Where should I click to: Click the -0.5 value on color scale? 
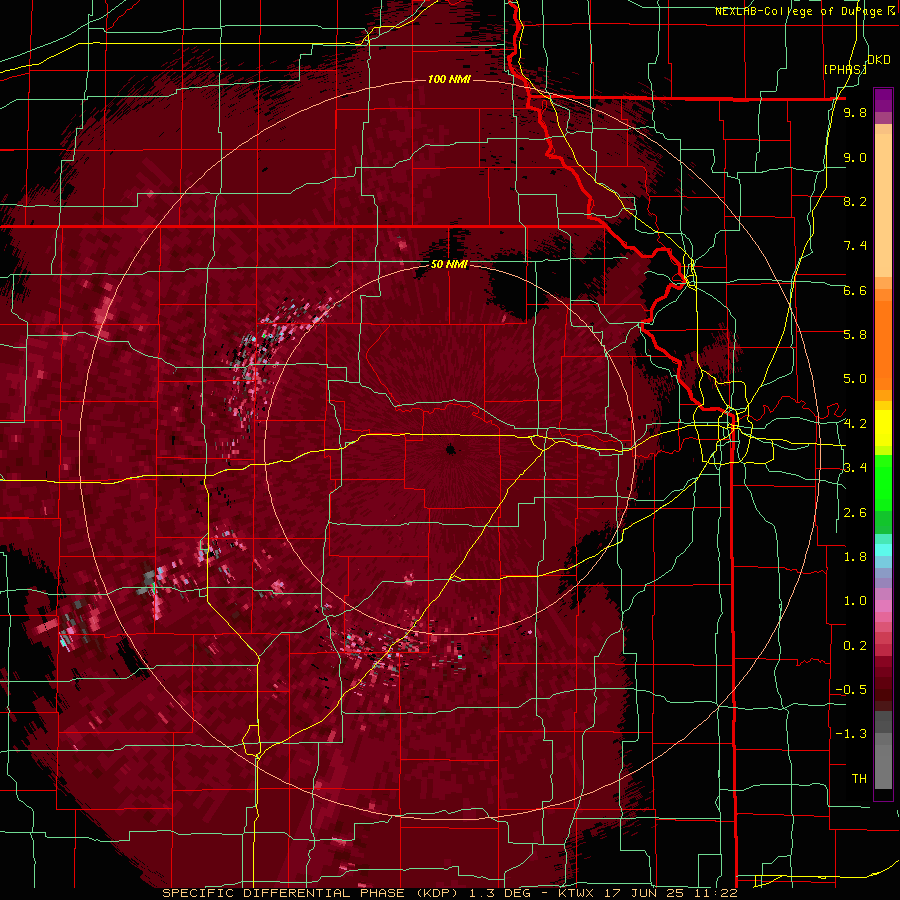point(851,690)
